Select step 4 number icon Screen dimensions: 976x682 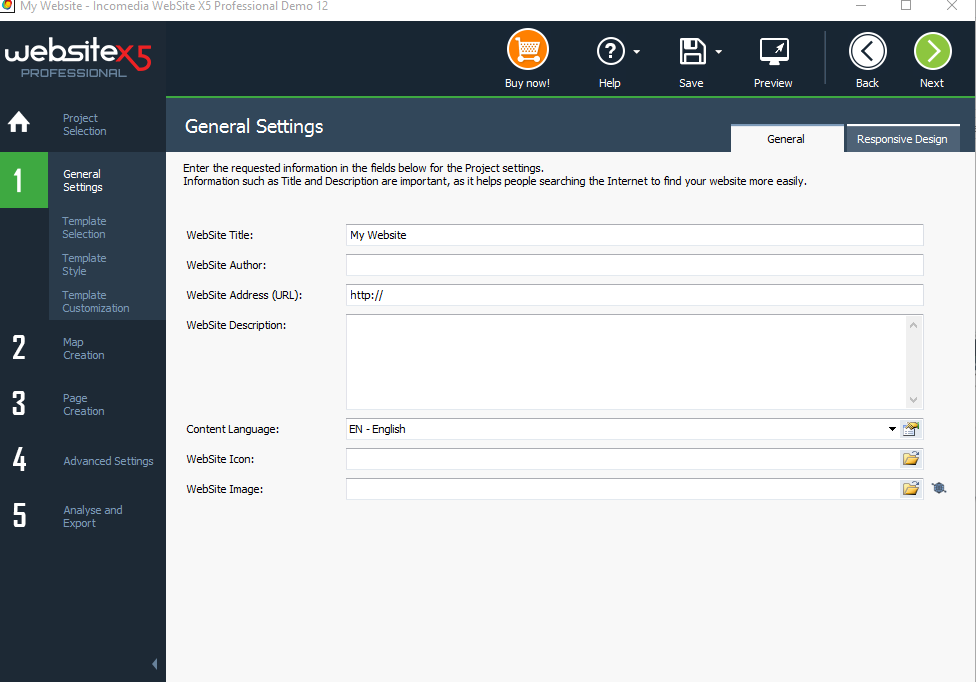[x=19, y=459]
